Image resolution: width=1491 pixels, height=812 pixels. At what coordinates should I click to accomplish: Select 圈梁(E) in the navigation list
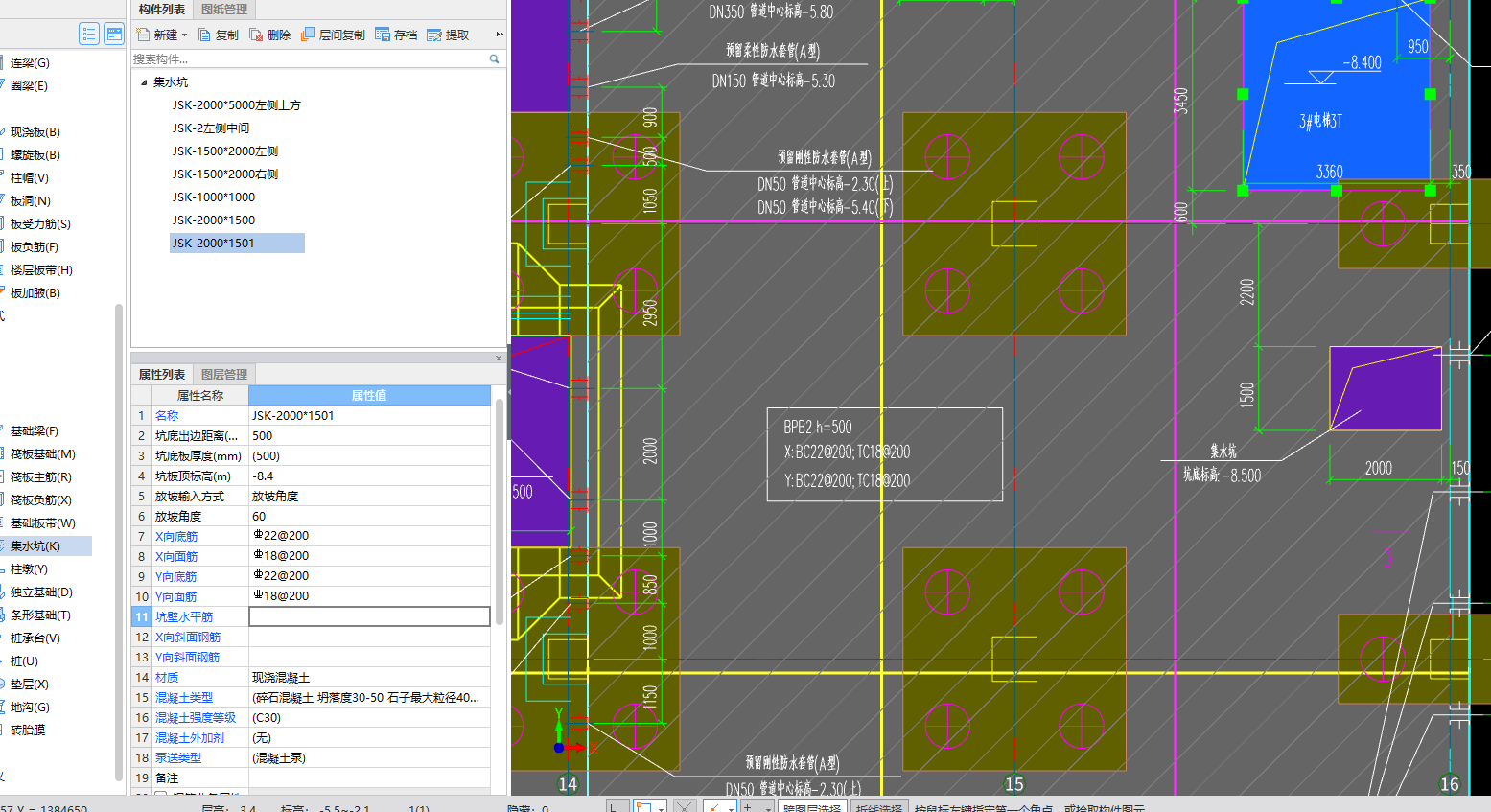29,85
